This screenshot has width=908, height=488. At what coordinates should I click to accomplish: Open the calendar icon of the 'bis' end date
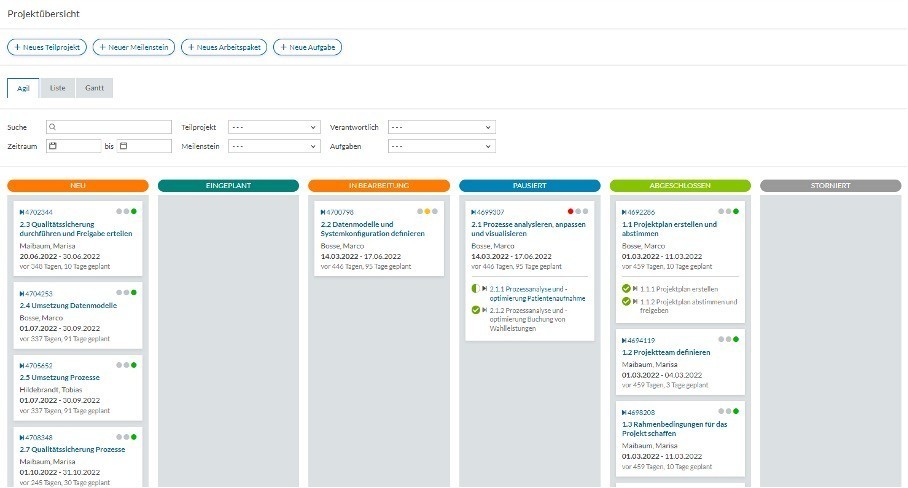pos(123,146)
